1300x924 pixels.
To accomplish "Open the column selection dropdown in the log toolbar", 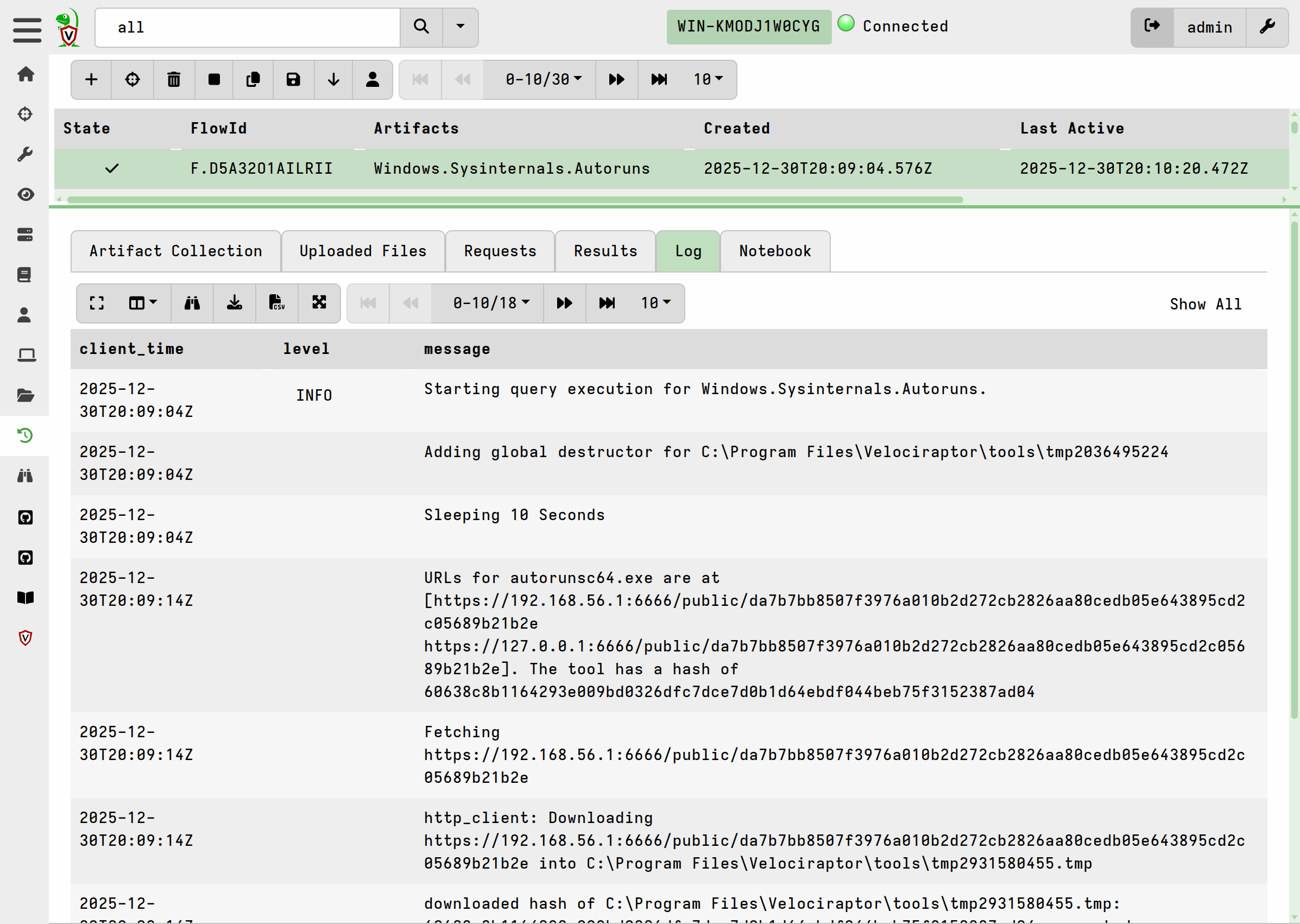I will (141, 303).
